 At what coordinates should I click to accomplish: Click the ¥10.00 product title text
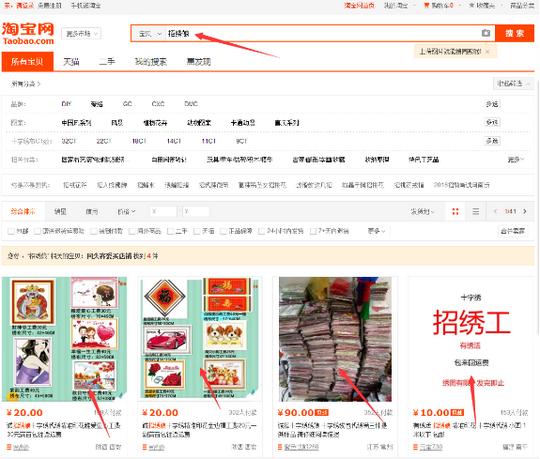tap(469, 430)
